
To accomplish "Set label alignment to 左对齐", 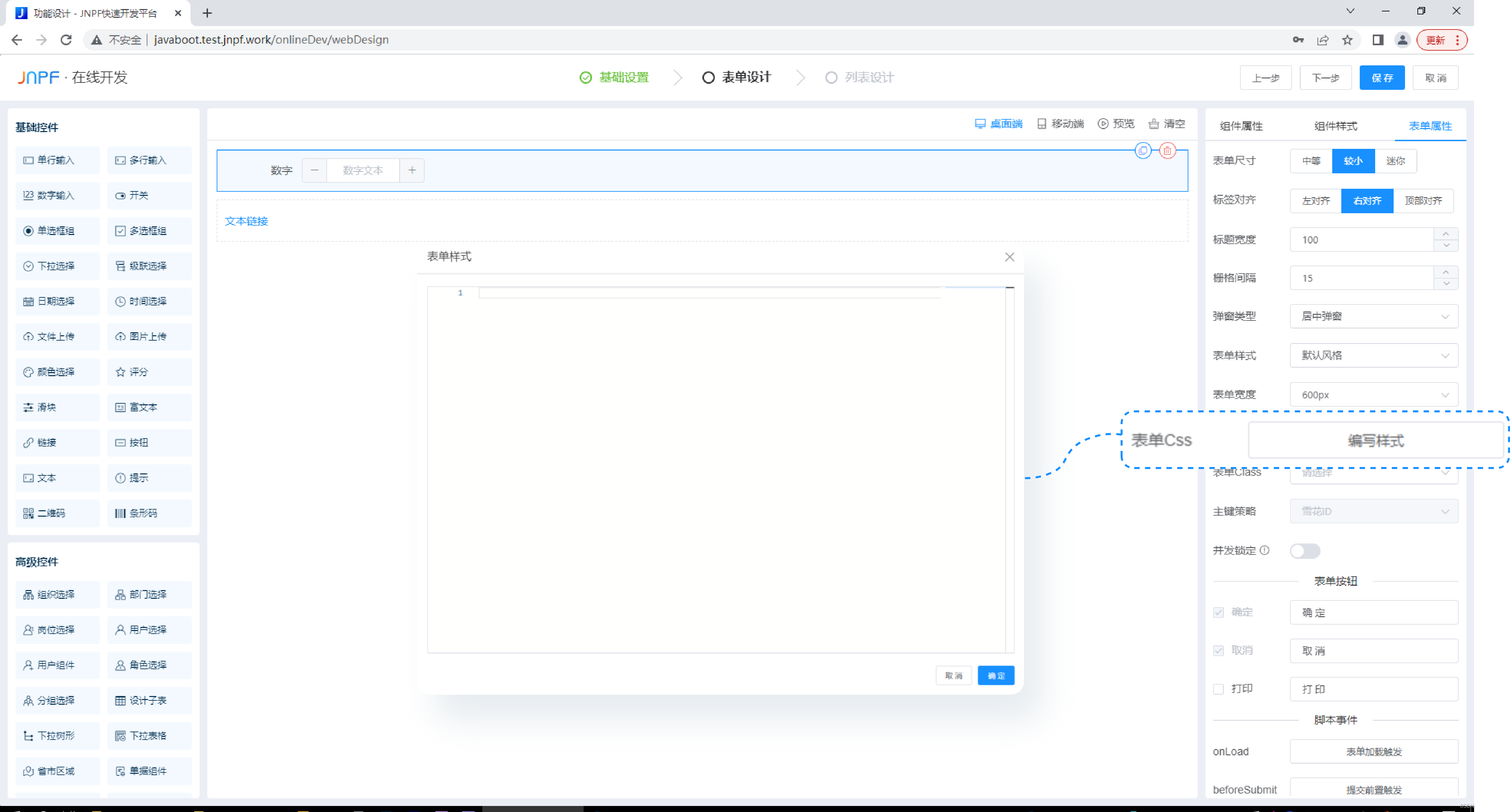I will [x=1316, y=201].
